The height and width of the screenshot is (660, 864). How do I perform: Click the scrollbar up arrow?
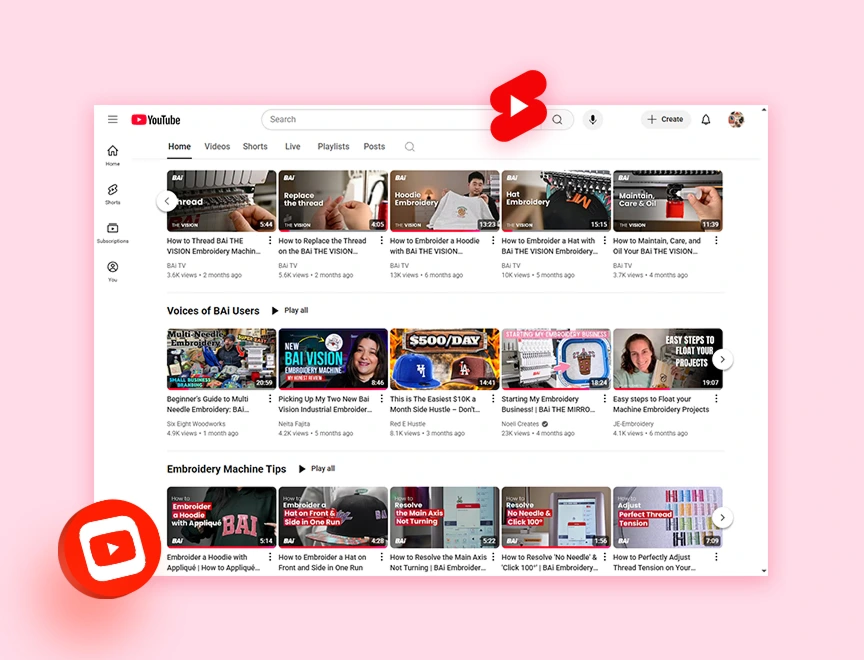click(x=764, y=110)
